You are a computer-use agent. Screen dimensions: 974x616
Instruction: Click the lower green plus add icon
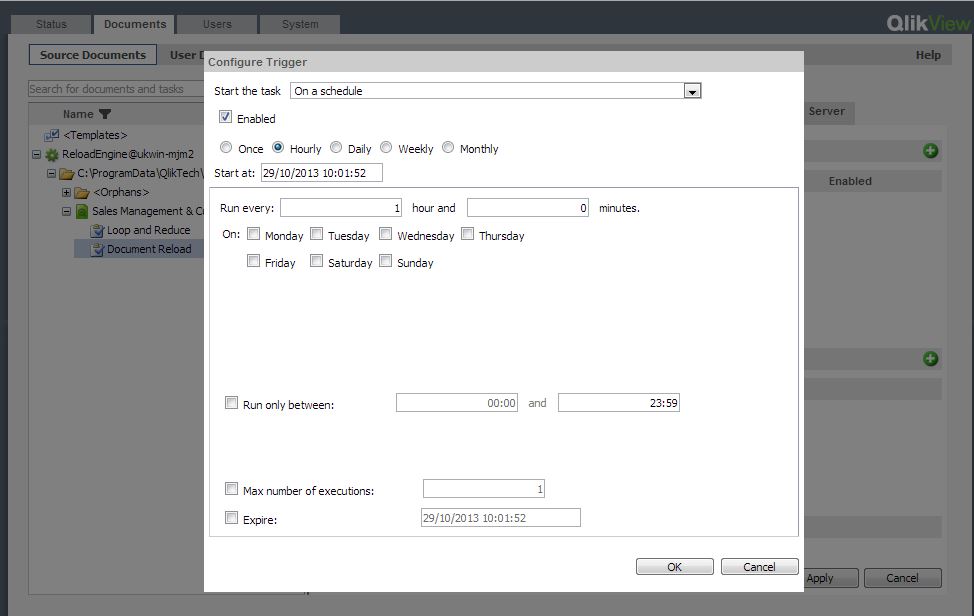(930, 359)
